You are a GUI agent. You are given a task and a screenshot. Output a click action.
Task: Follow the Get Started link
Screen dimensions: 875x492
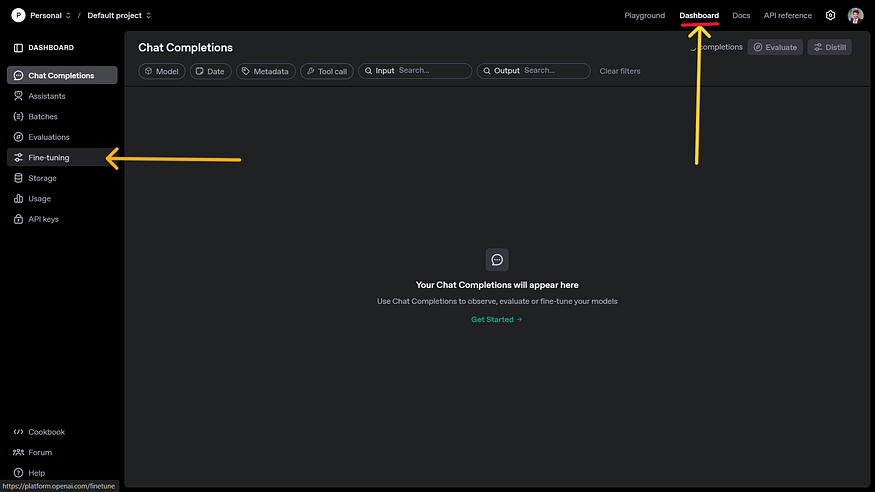[497, 320]
